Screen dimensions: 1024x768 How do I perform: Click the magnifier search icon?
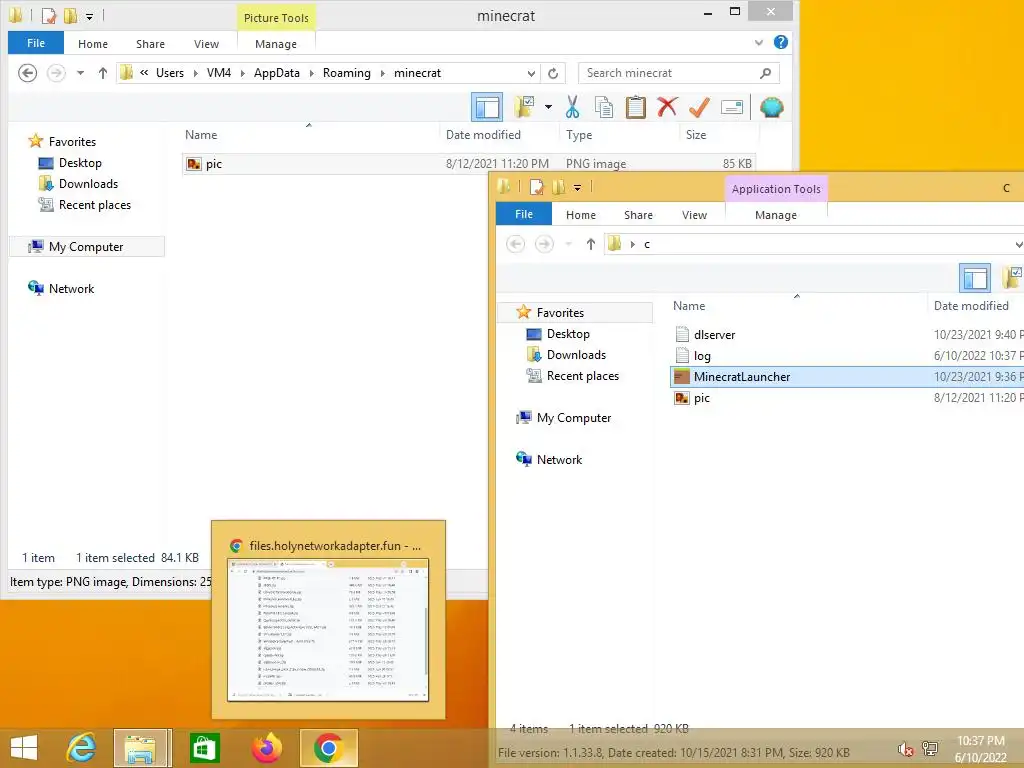(x=765, y=73)
